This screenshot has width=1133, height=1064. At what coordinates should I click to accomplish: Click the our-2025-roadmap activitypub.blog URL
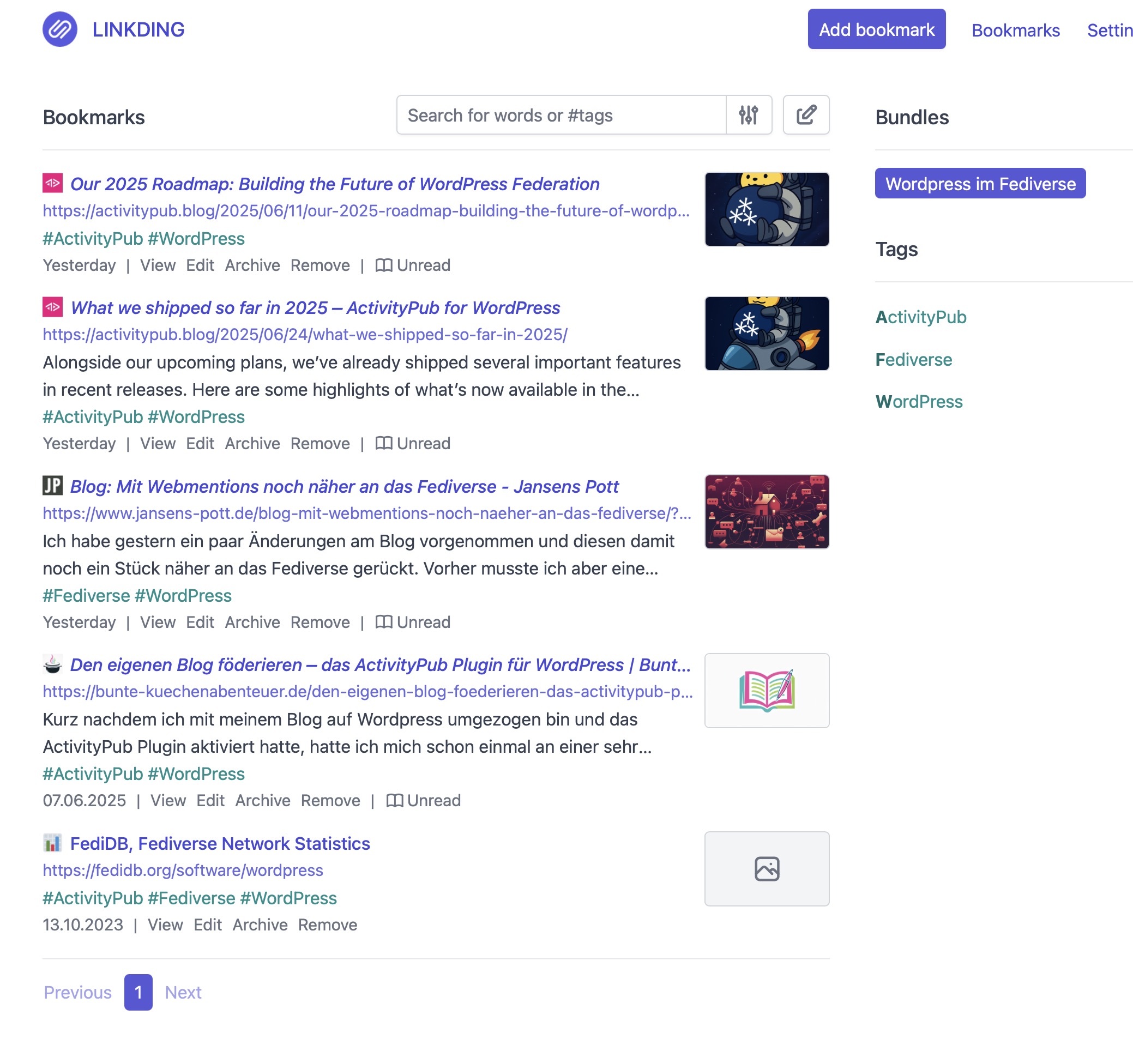tap(366, 211)
